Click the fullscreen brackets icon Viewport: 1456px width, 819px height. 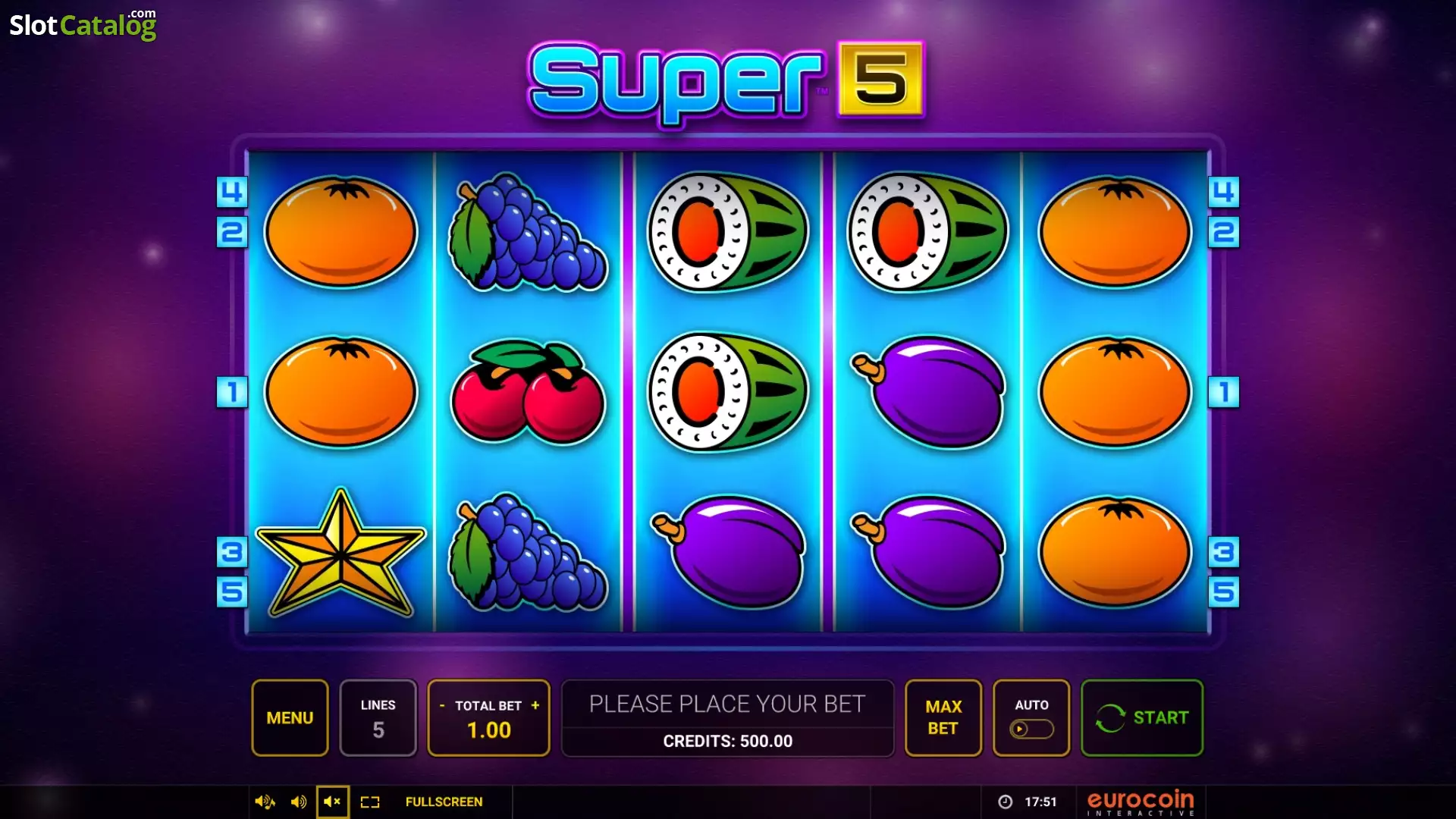[x=370, y=802]
